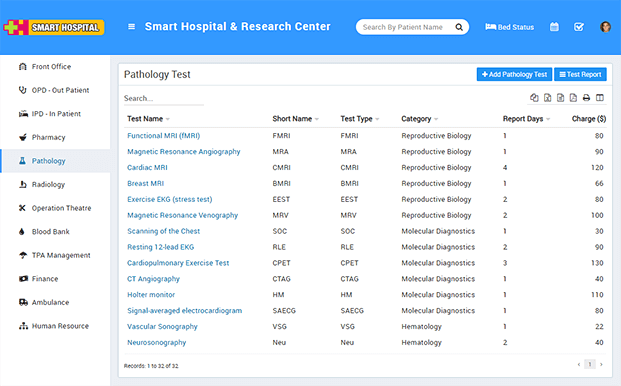Screen dimensions: 621x386
Task: Focus the table Search field
Action: pos(164,98)
